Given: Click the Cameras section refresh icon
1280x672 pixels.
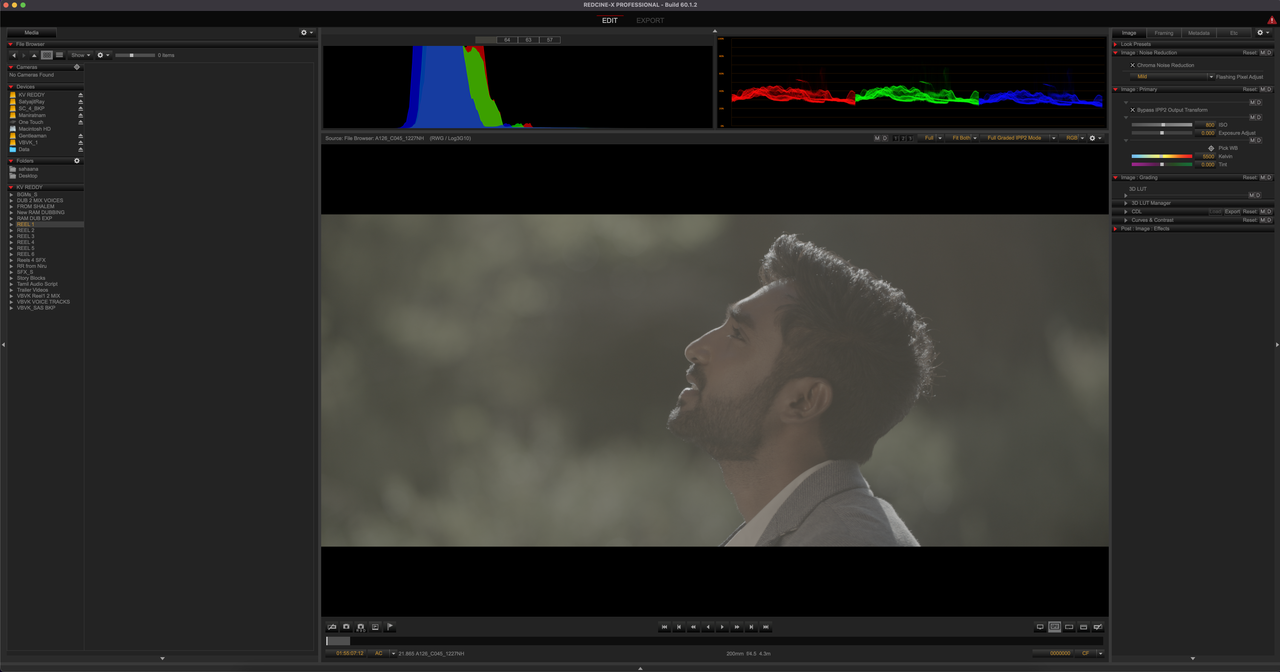Looking at the screenshot, I should pos(77,67).
